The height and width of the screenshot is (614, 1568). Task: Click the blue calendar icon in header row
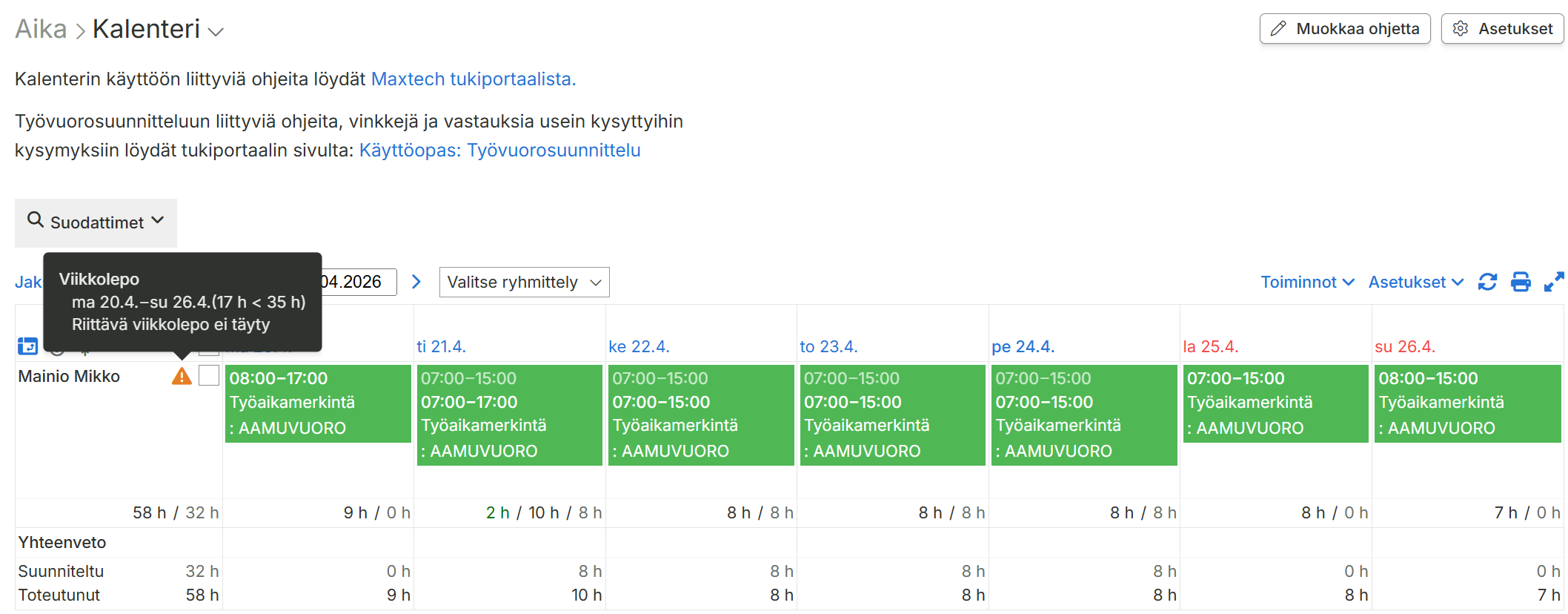[x=27, y=346]
